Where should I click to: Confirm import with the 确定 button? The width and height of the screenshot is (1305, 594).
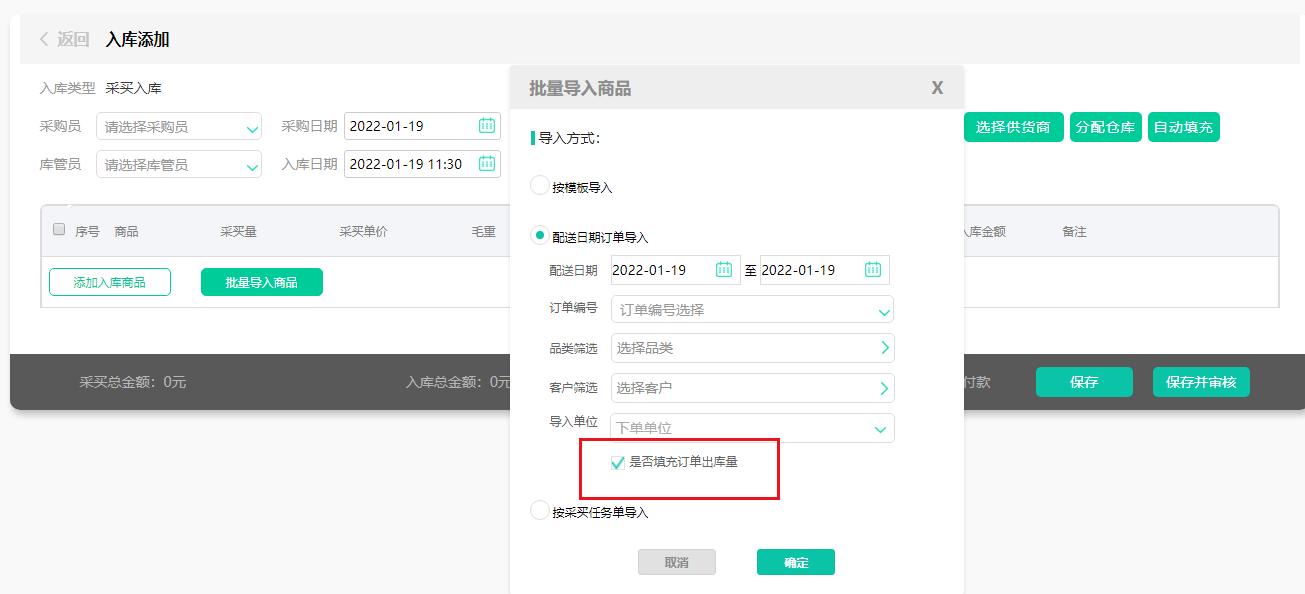point(795,561)
